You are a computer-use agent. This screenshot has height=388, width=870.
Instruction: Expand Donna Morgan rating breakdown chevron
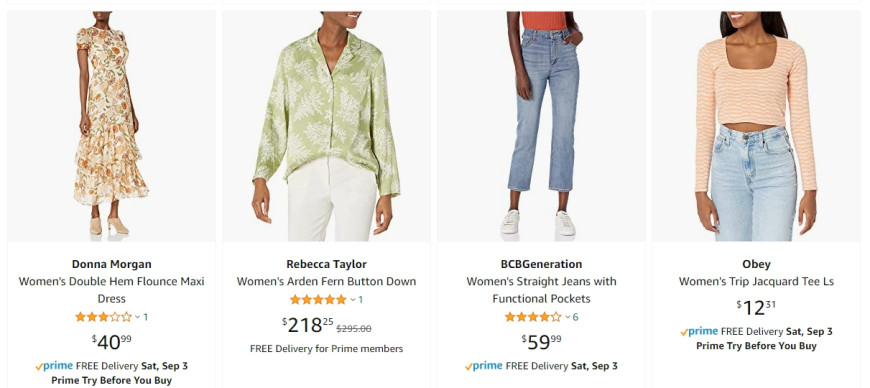138,318
